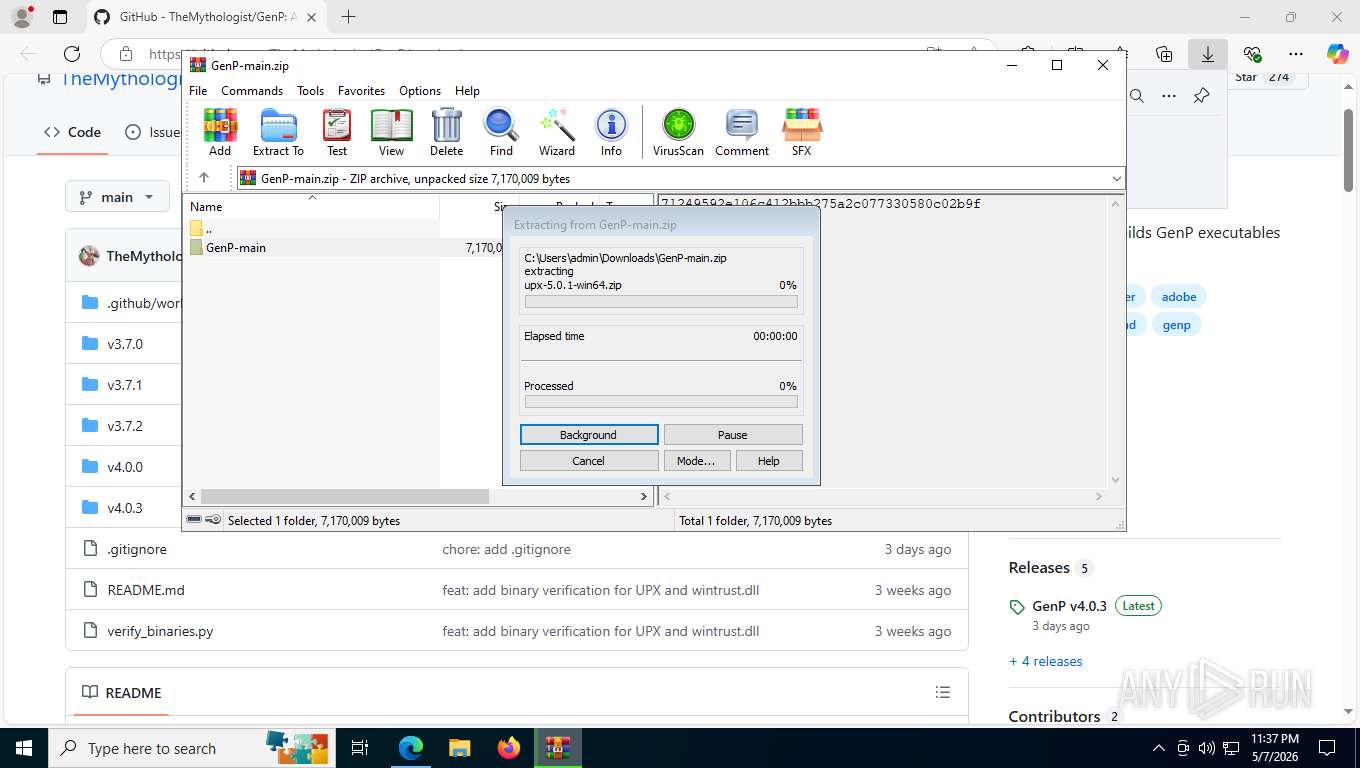The height and width of the screenshot is (768, 1360).
Task: Click the SFX toolbar icon
Action: click(801, 132)
